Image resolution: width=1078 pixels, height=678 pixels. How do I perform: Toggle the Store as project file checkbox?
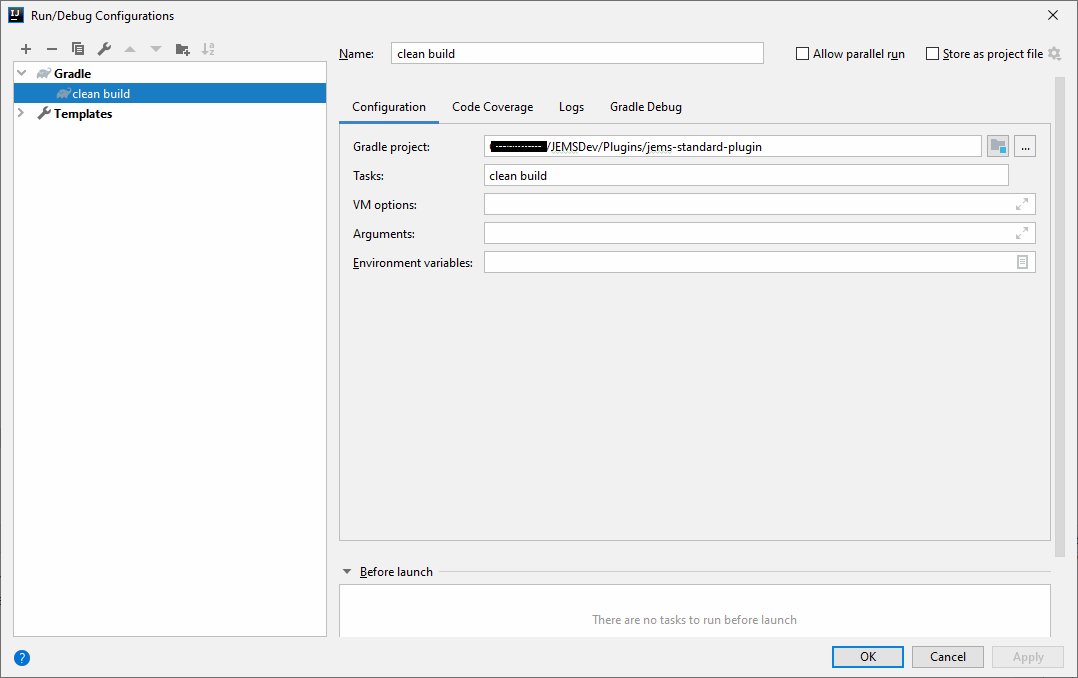[x=933, y=54]
